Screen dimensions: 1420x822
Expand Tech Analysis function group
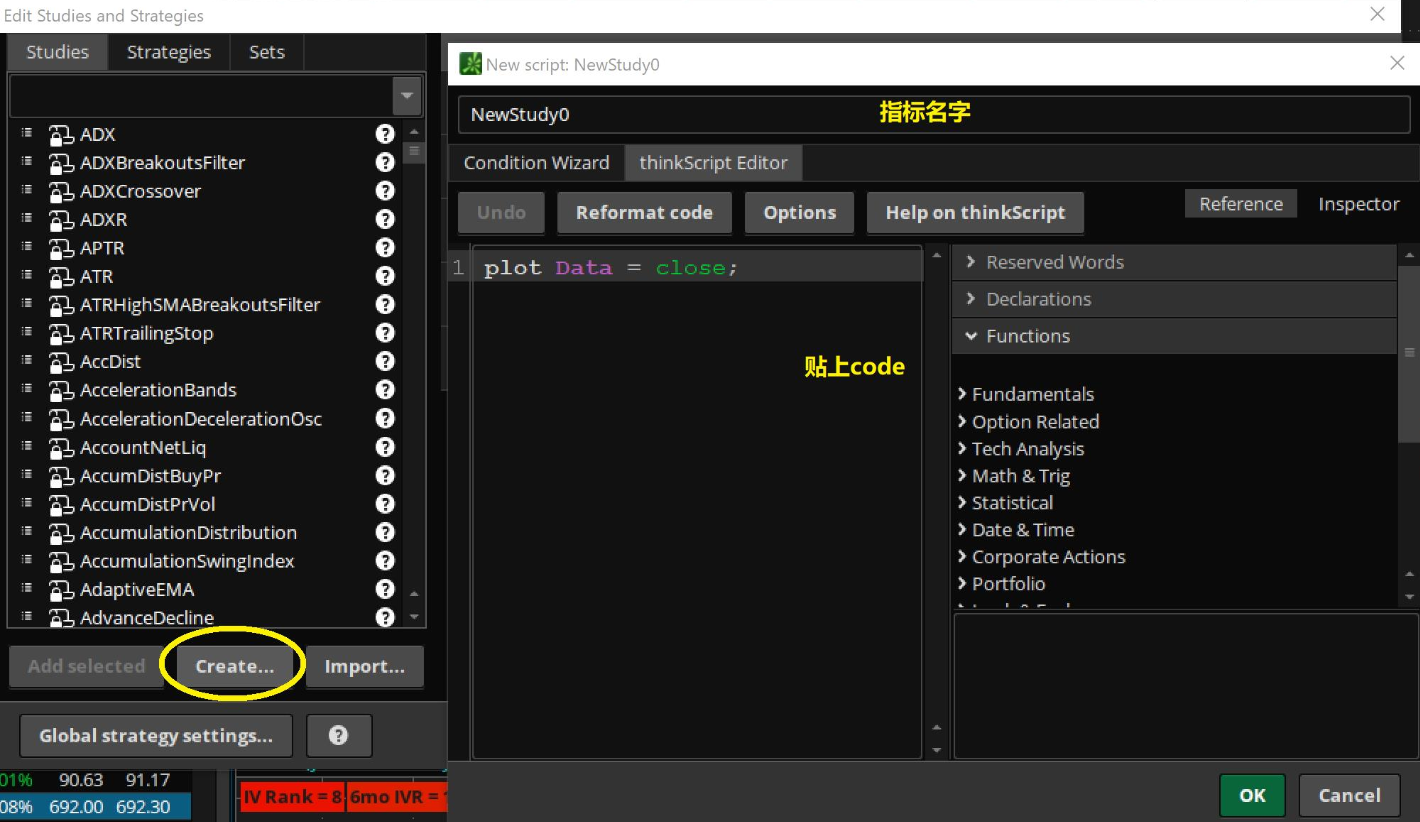click(1020, 449)
